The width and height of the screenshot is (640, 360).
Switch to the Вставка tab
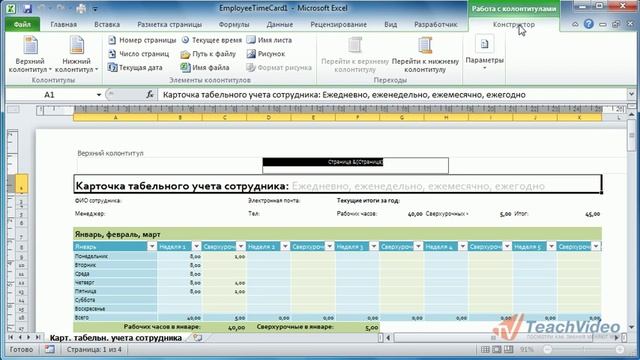pyautogui.click(x=107, y=24)
